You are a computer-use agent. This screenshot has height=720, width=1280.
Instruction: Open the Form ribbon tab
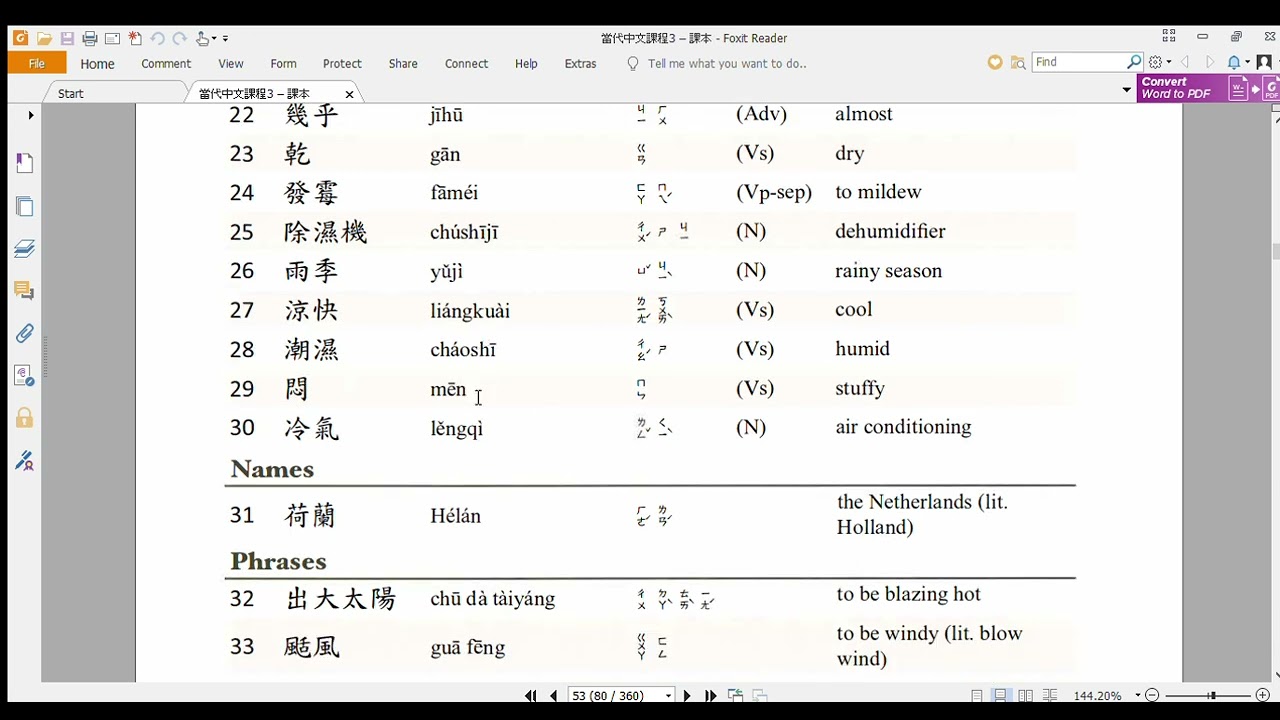(283, 64)
